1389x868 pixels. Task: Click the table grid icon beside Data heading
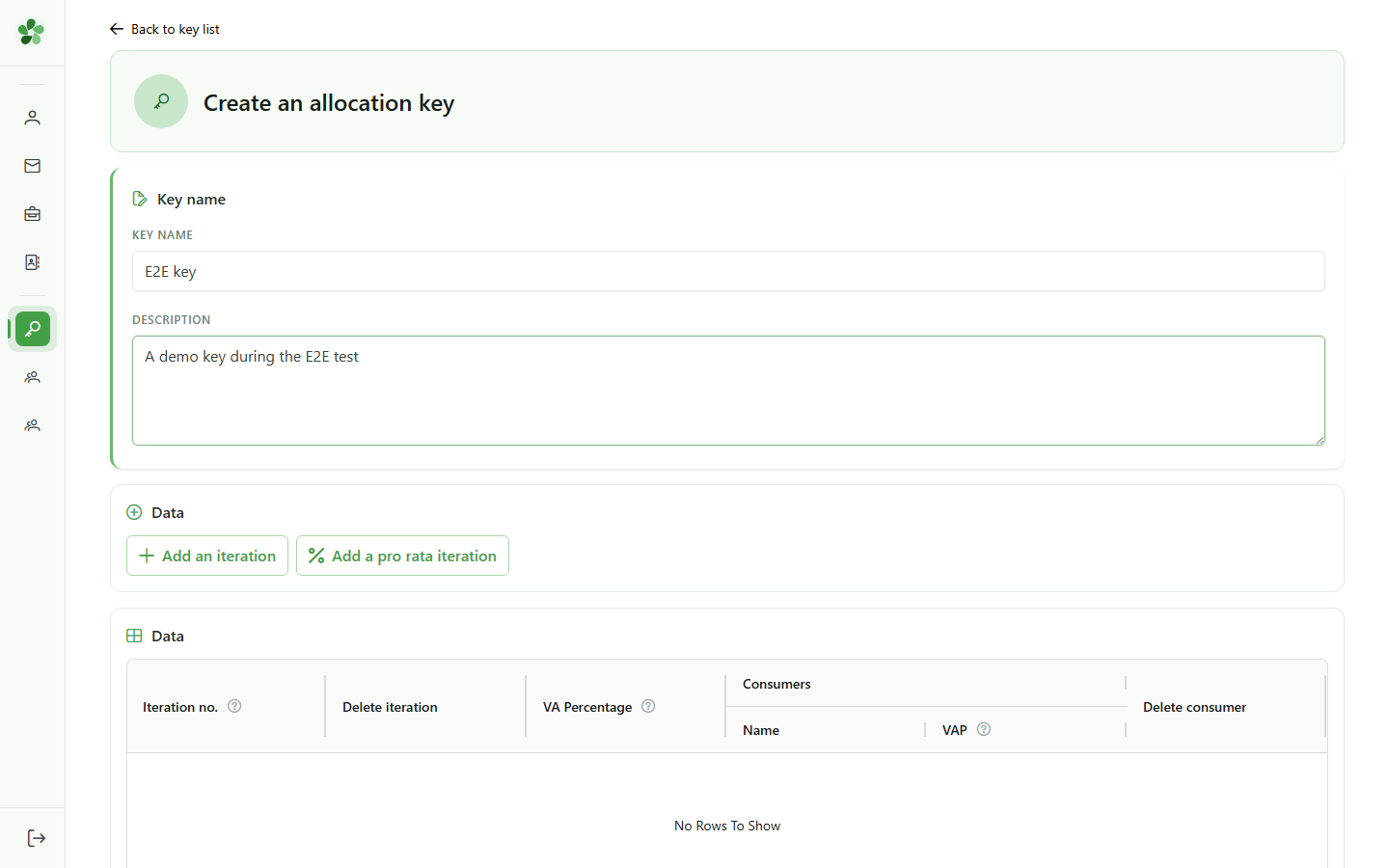(x=134, y=636)
